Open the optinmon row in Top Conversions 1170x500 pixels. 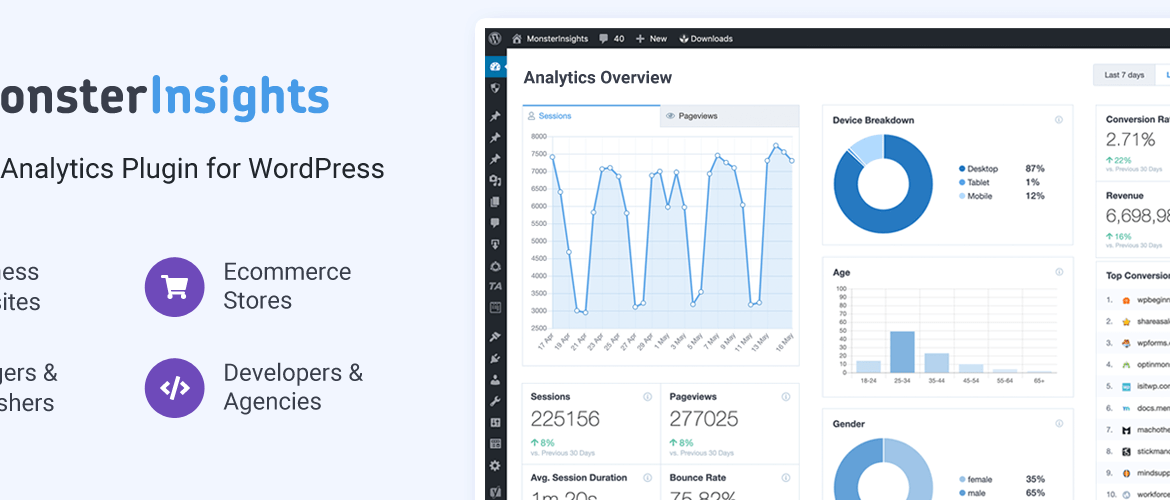coord(1135,365)
